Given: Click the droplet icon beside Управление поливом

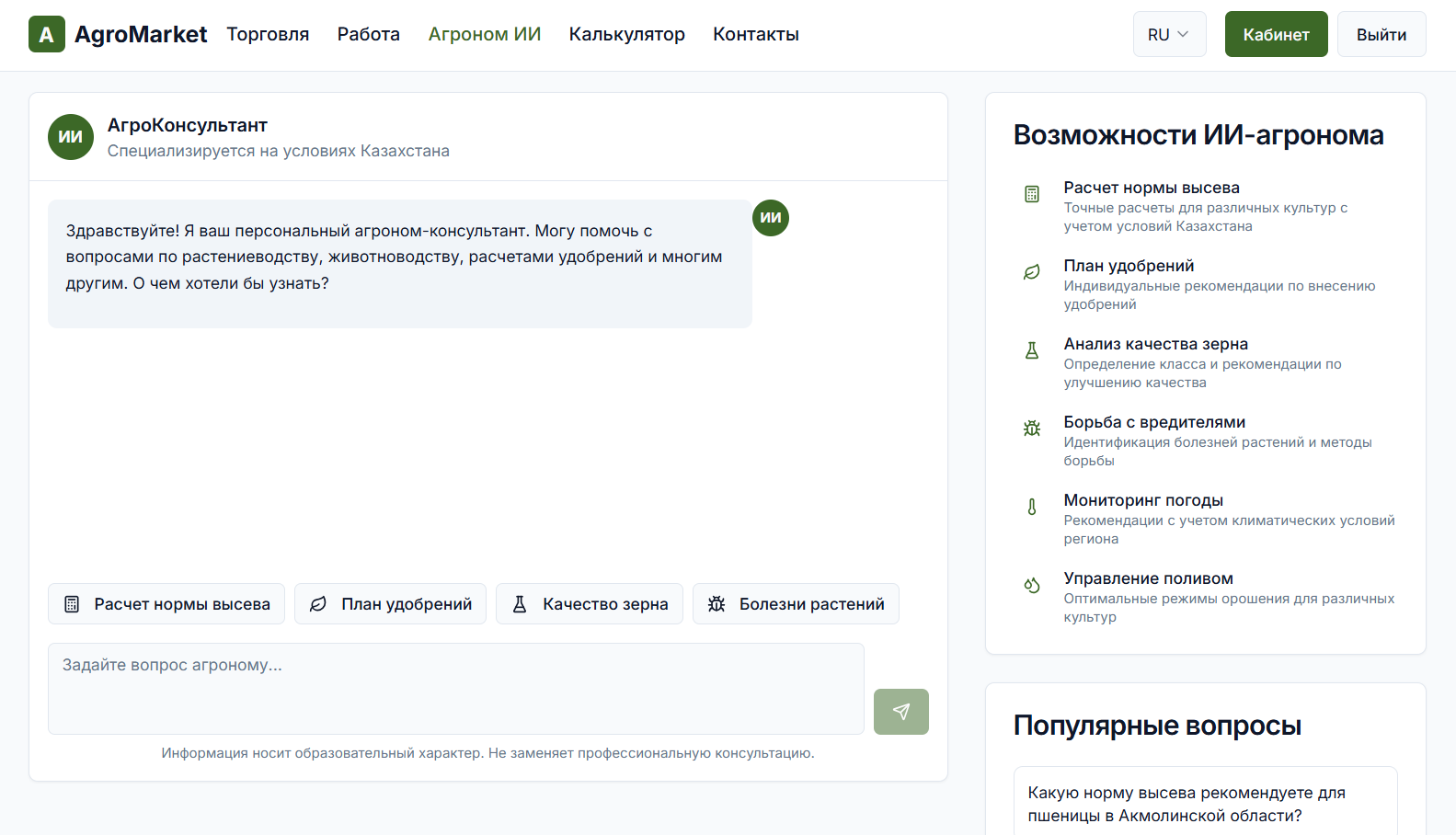Looking at the screenshot, I should click(x=1032, y=585).
